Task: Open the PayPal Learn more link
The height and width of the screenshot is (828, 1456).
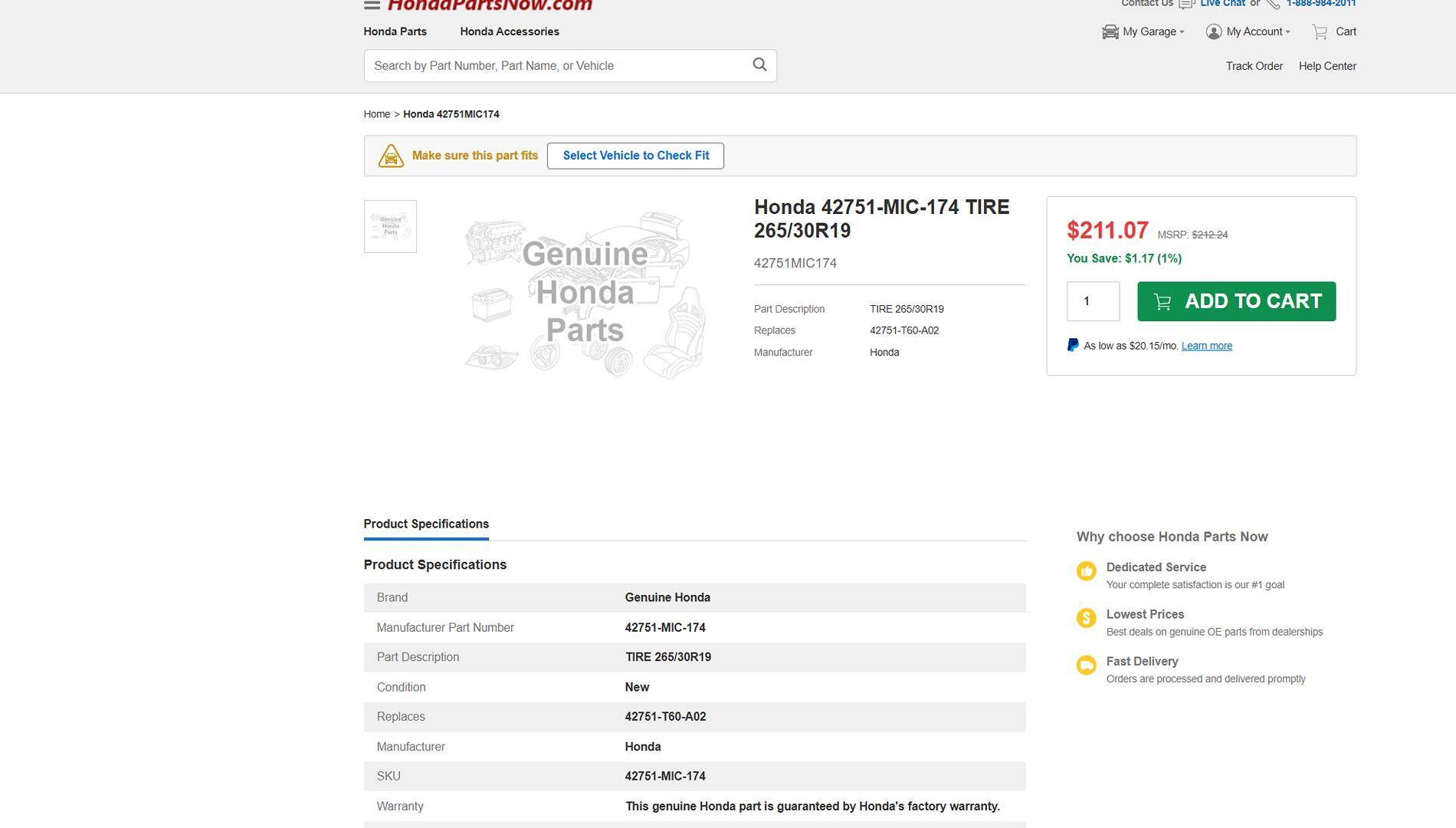Action: pos(1207,346)
